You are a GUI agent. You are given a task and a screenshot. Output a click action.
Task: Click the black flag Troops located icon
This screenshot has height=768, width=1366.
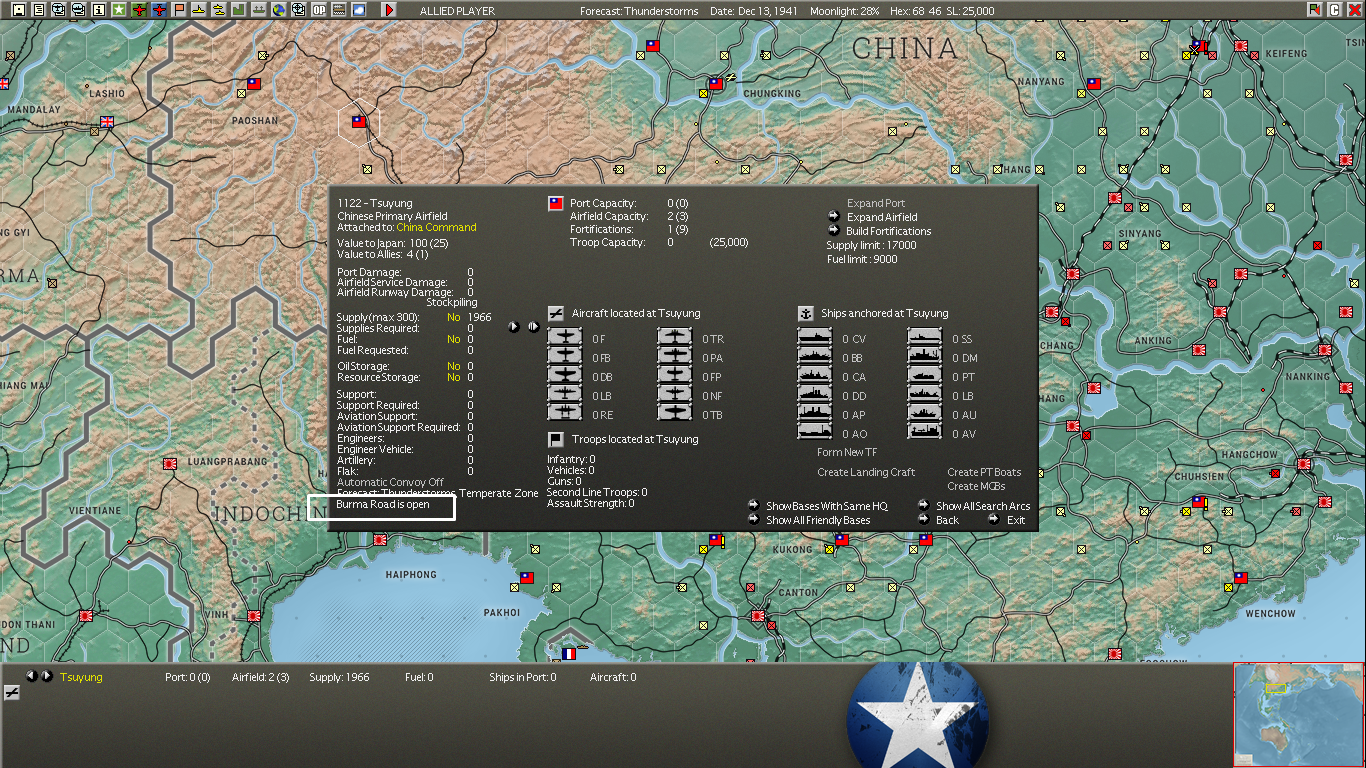coord(556,439)
